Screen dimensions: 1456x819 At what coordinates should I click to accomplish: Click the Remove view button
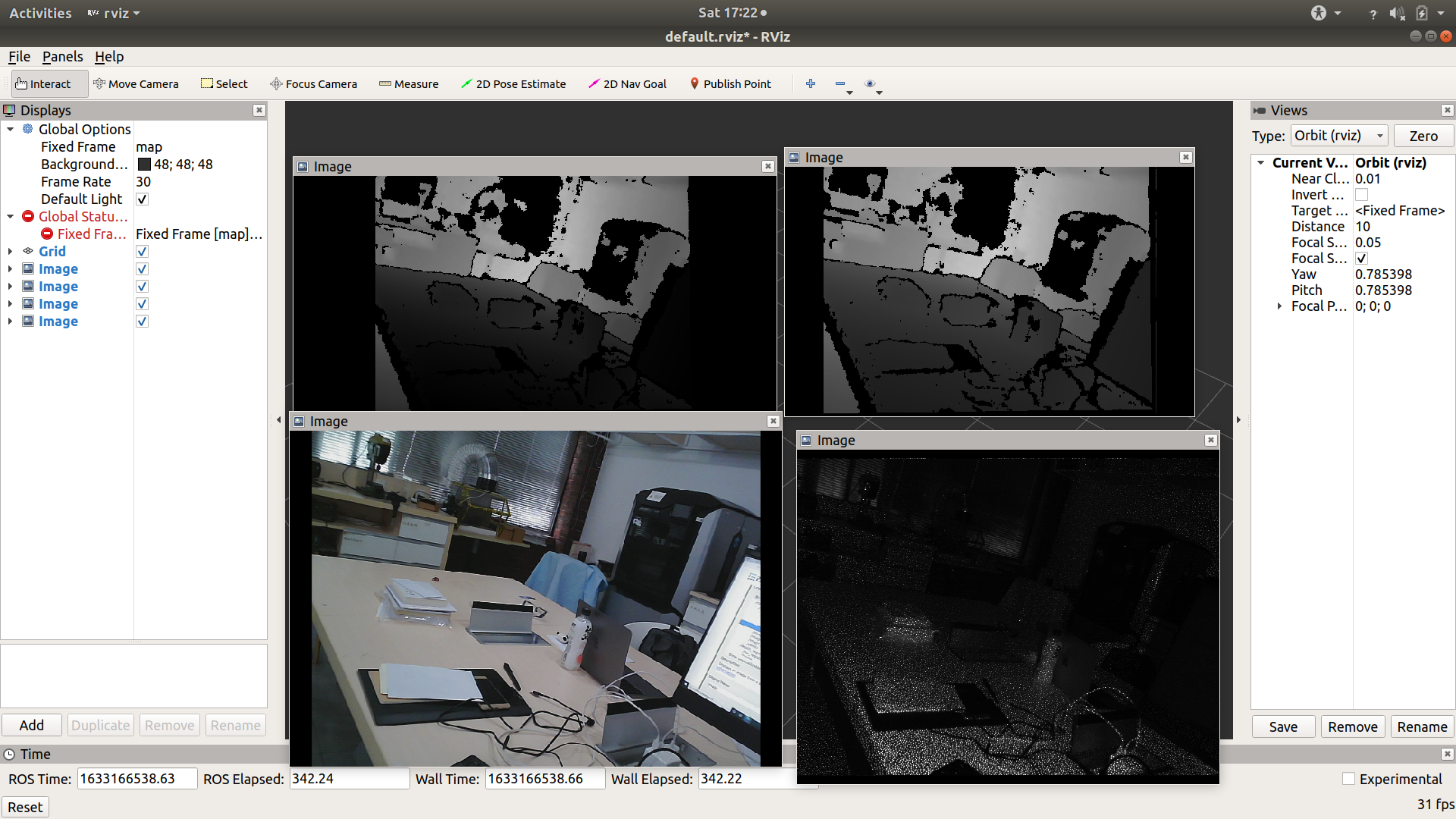1353,727
